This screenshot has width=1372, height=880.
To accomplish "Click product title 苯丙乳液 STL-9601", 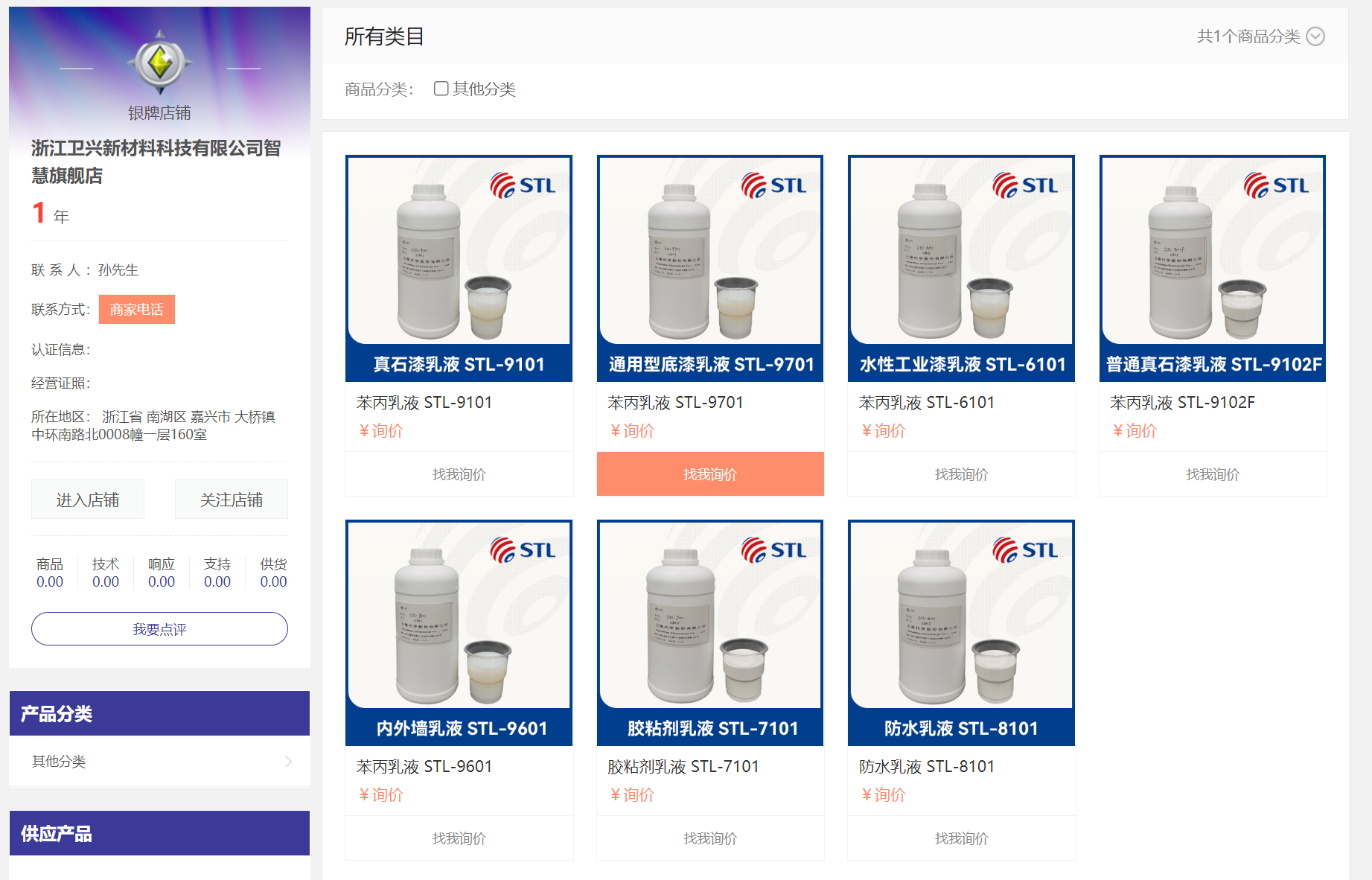I will tap(424, 767).
